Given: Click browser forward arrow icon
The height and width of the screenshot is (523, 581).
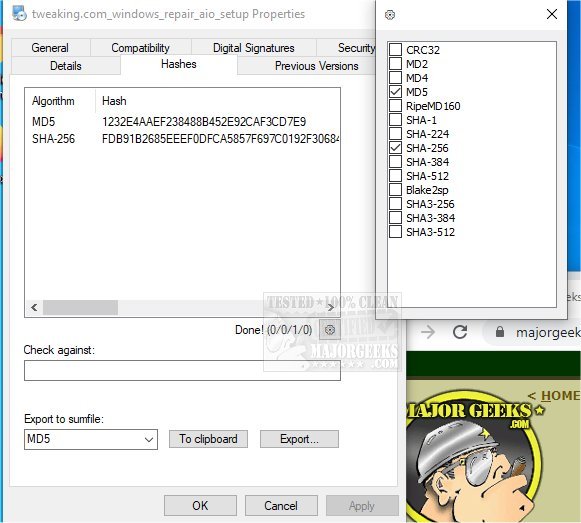Looking at the screenshot, I should pyautogui.click(x=428, y=332).
